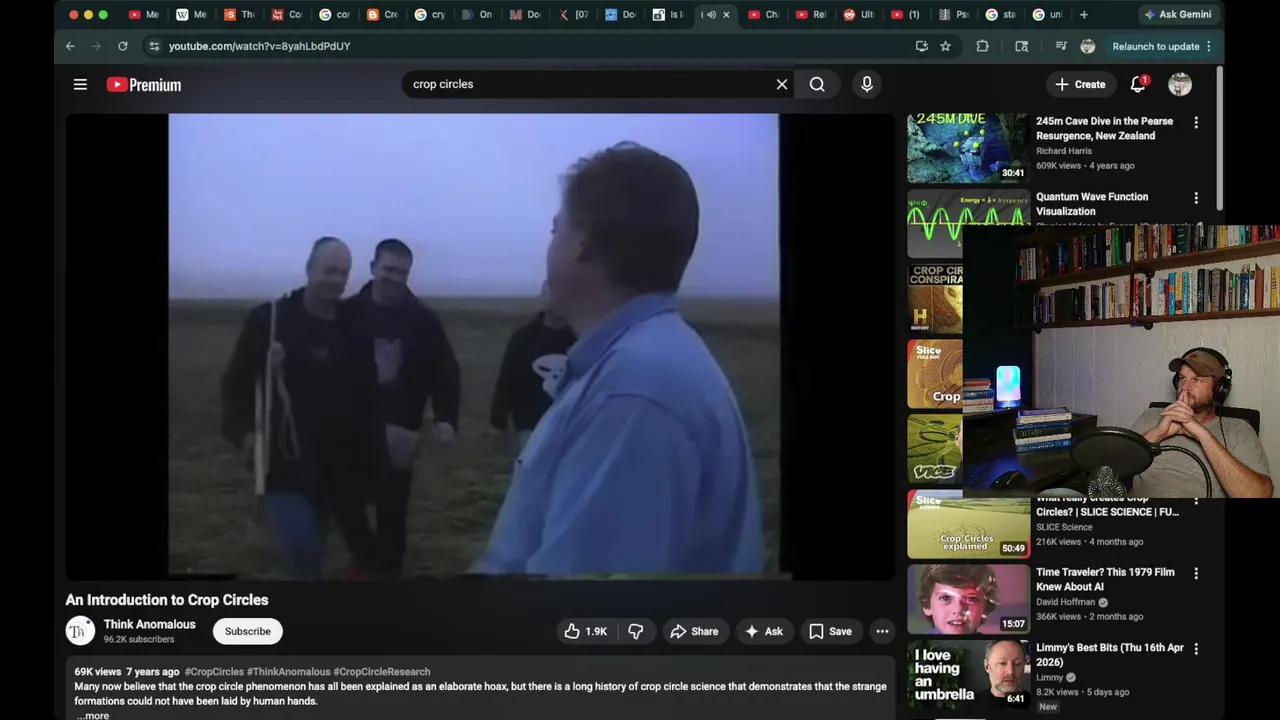Open the David Hoffman channel name
This screenshot has width=1280, height=720.
tap(1066, 602)
